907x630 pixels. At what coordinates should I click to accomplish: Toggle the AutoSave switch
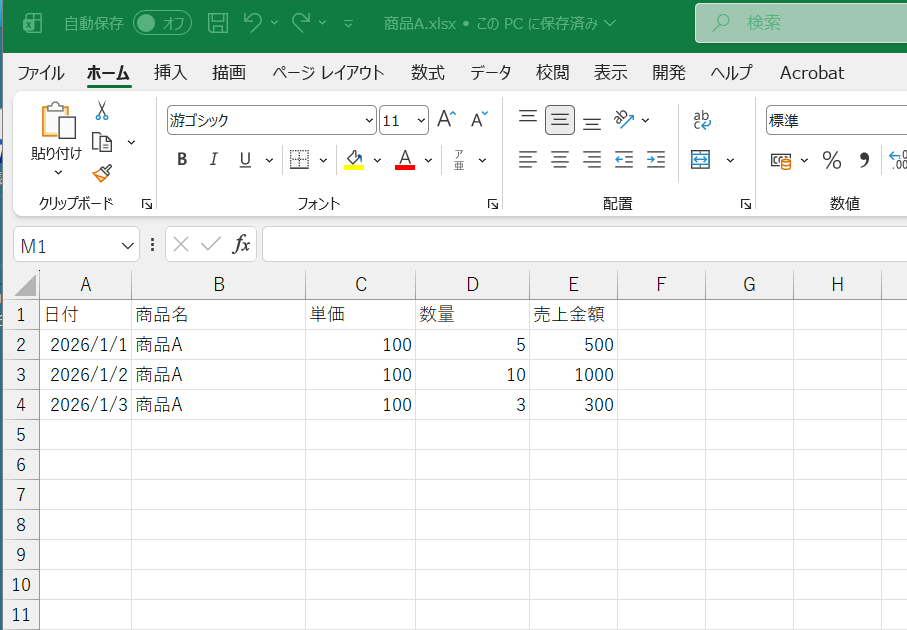(x=162, y=22)
